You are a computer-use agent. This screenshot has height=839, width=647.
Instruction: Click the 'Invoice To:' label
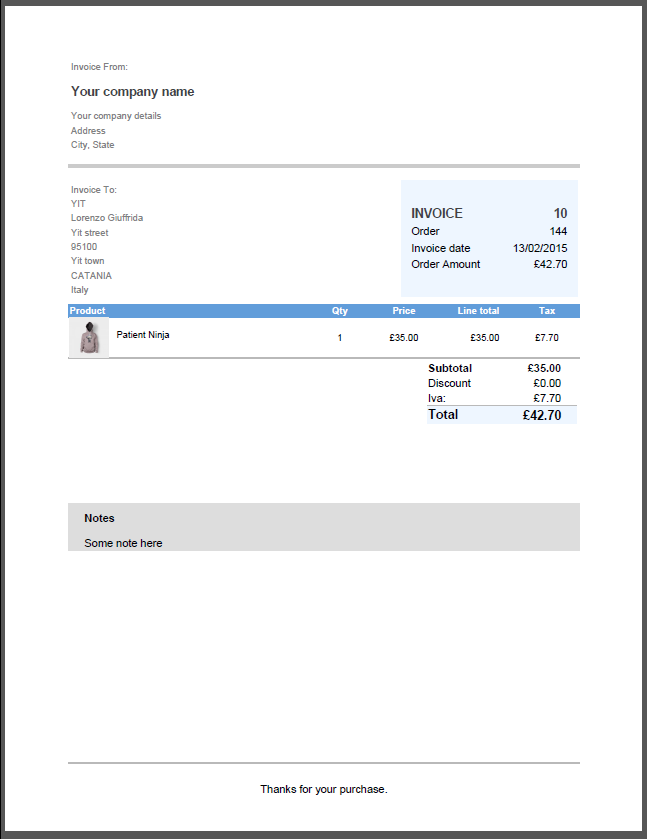(94, 189)
